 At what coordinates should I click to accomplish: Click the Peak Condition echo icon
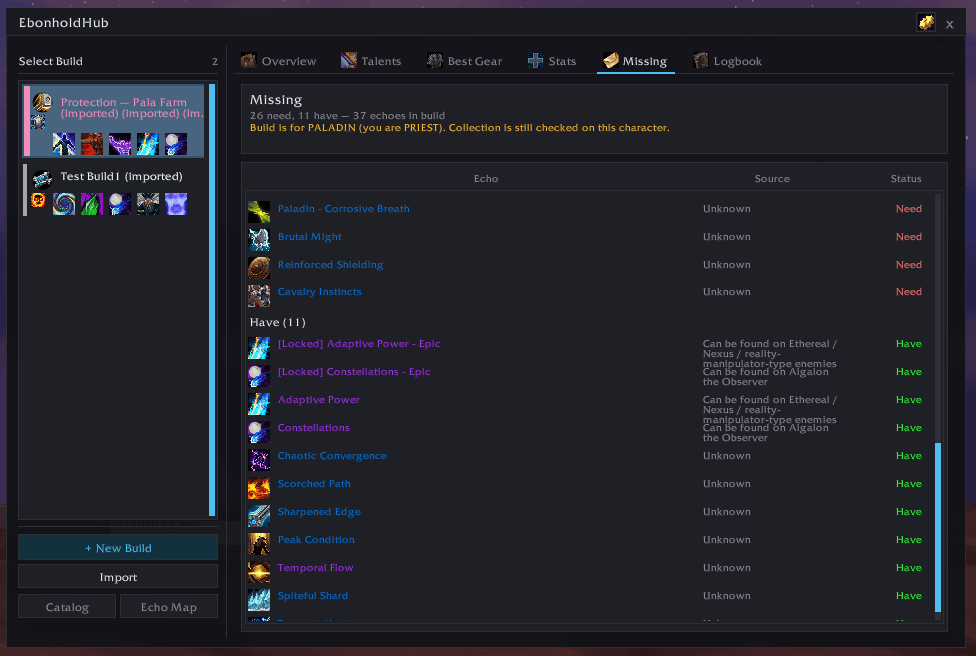[x=259, y=543]
